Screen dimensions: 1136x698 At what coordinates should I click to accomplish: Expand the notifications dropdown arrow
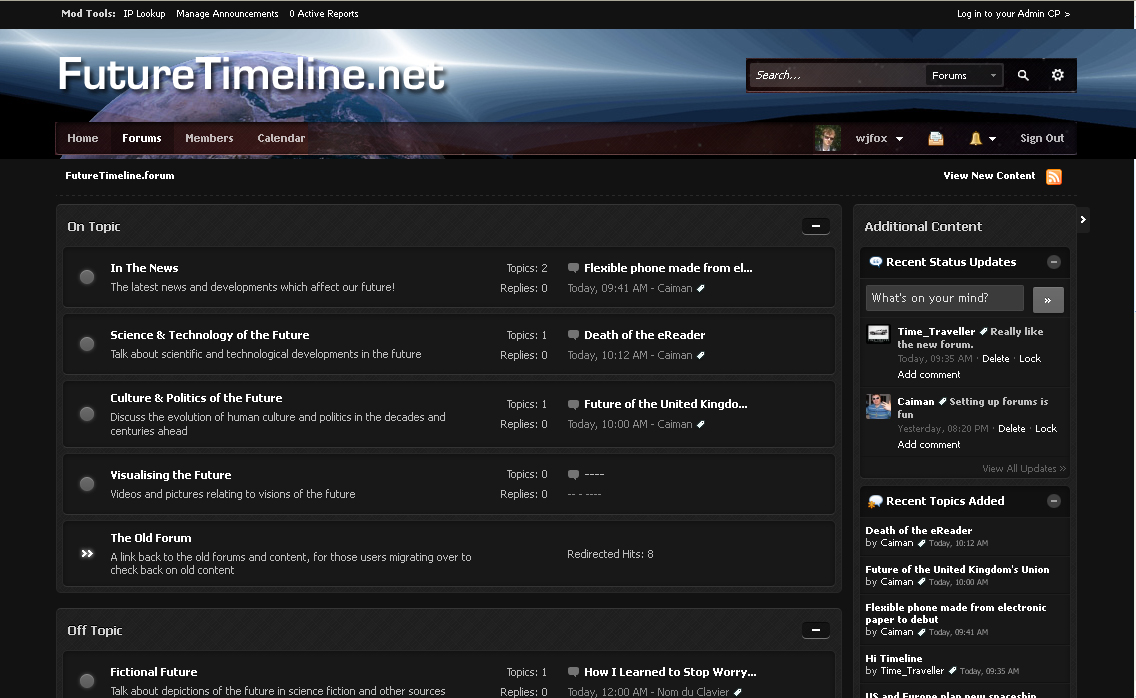(993, 139)
